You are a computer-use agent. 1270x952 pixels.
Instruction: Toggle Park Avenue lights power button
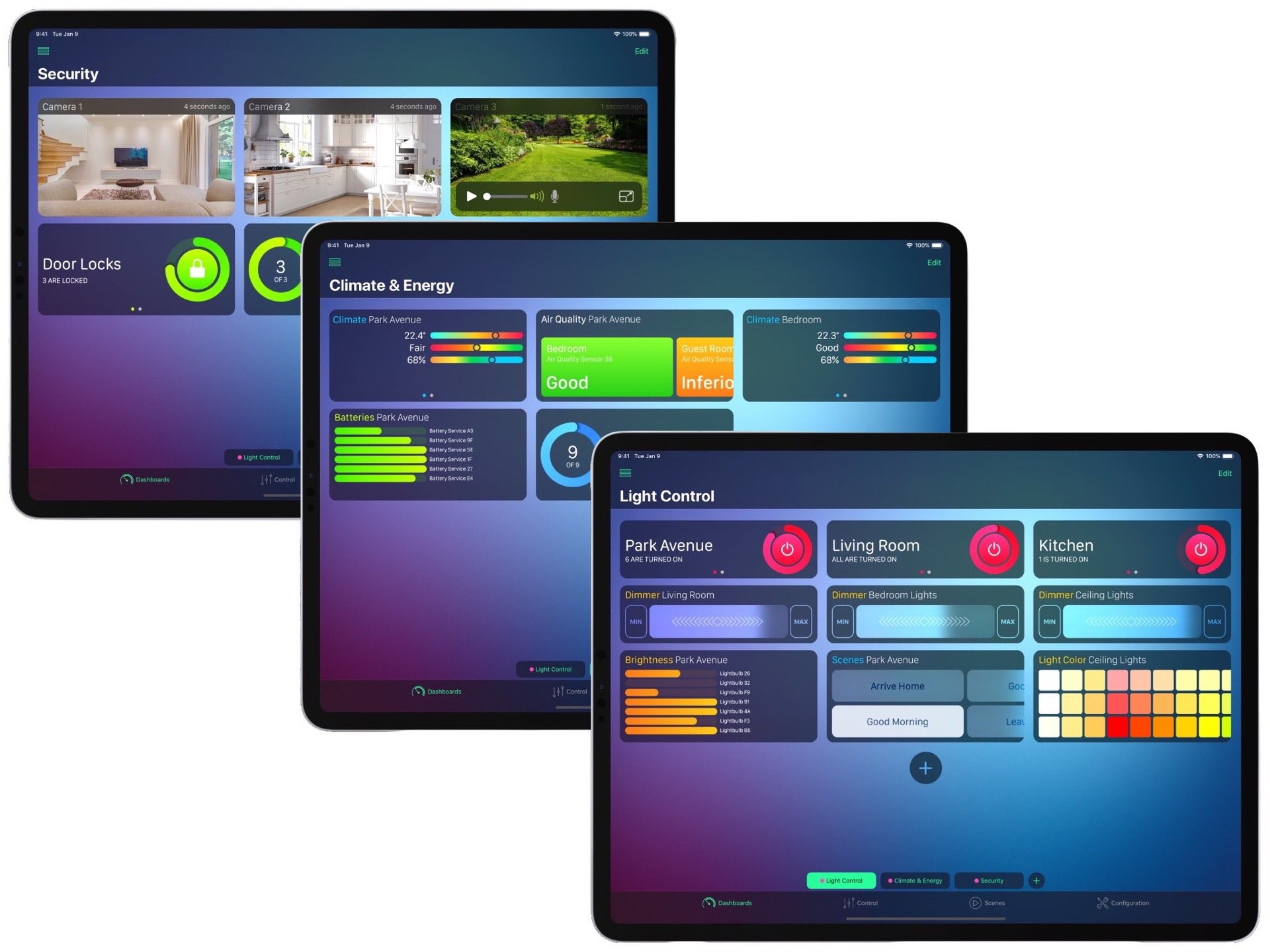pyautogui.click(x=790, y=548)
